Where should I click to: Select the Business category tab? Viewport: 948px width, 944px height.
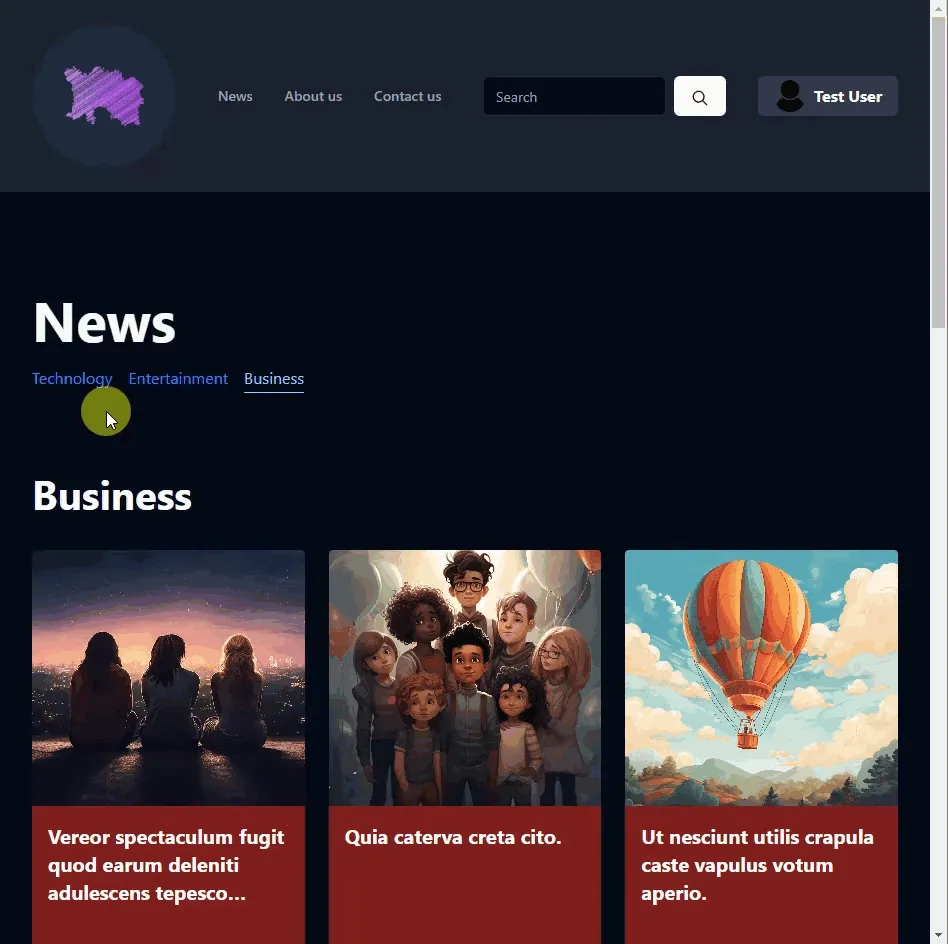click(274, 379)
